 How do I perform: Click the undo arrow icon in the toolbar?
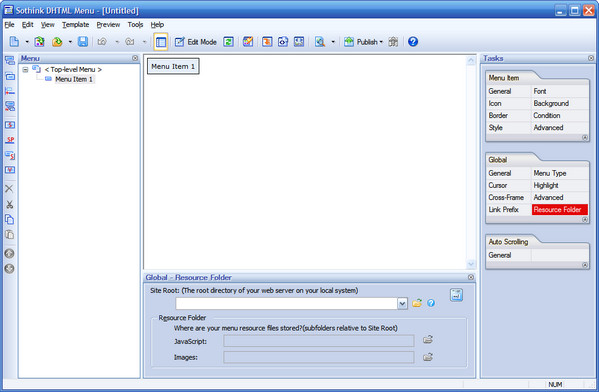[x=102, y=42]
